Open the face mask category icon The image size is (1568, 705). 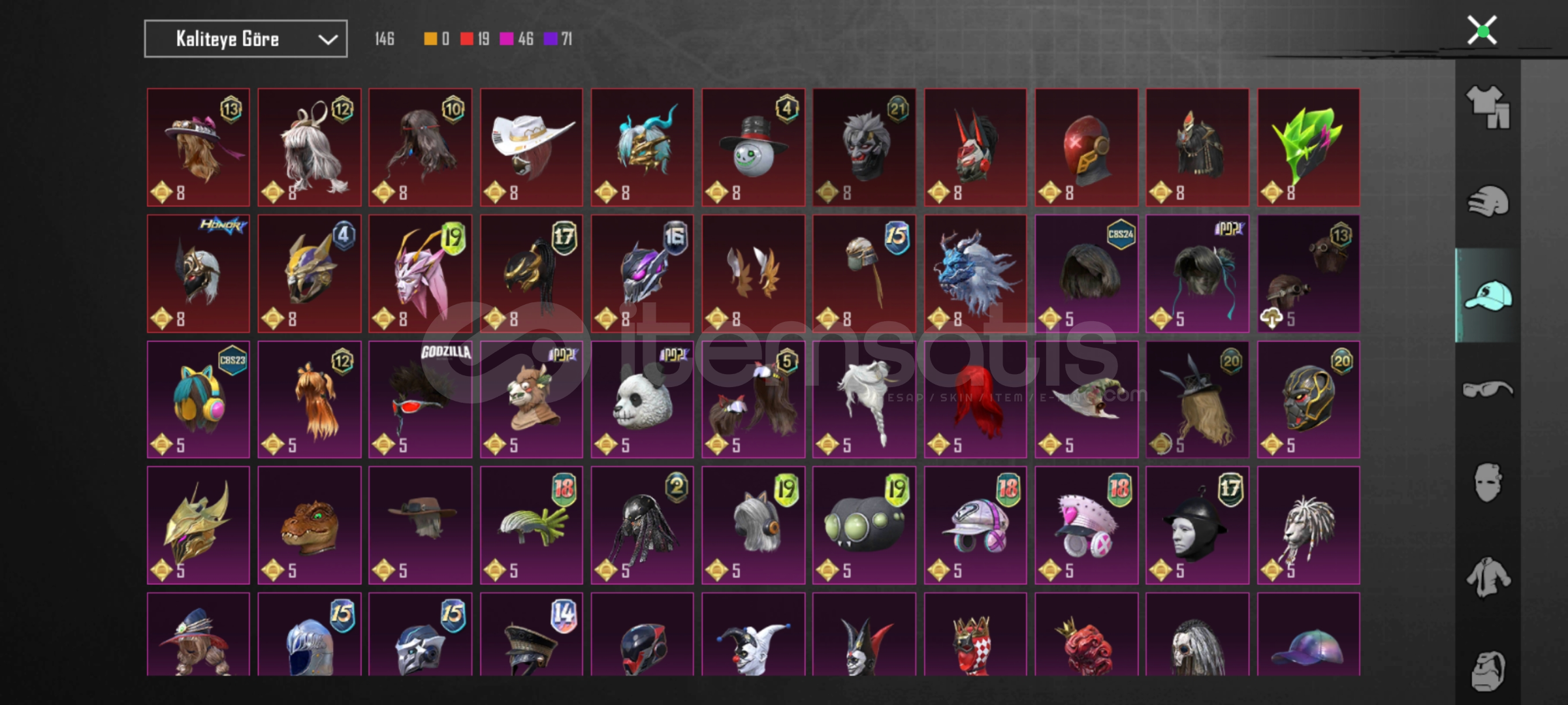point(1488,482)
